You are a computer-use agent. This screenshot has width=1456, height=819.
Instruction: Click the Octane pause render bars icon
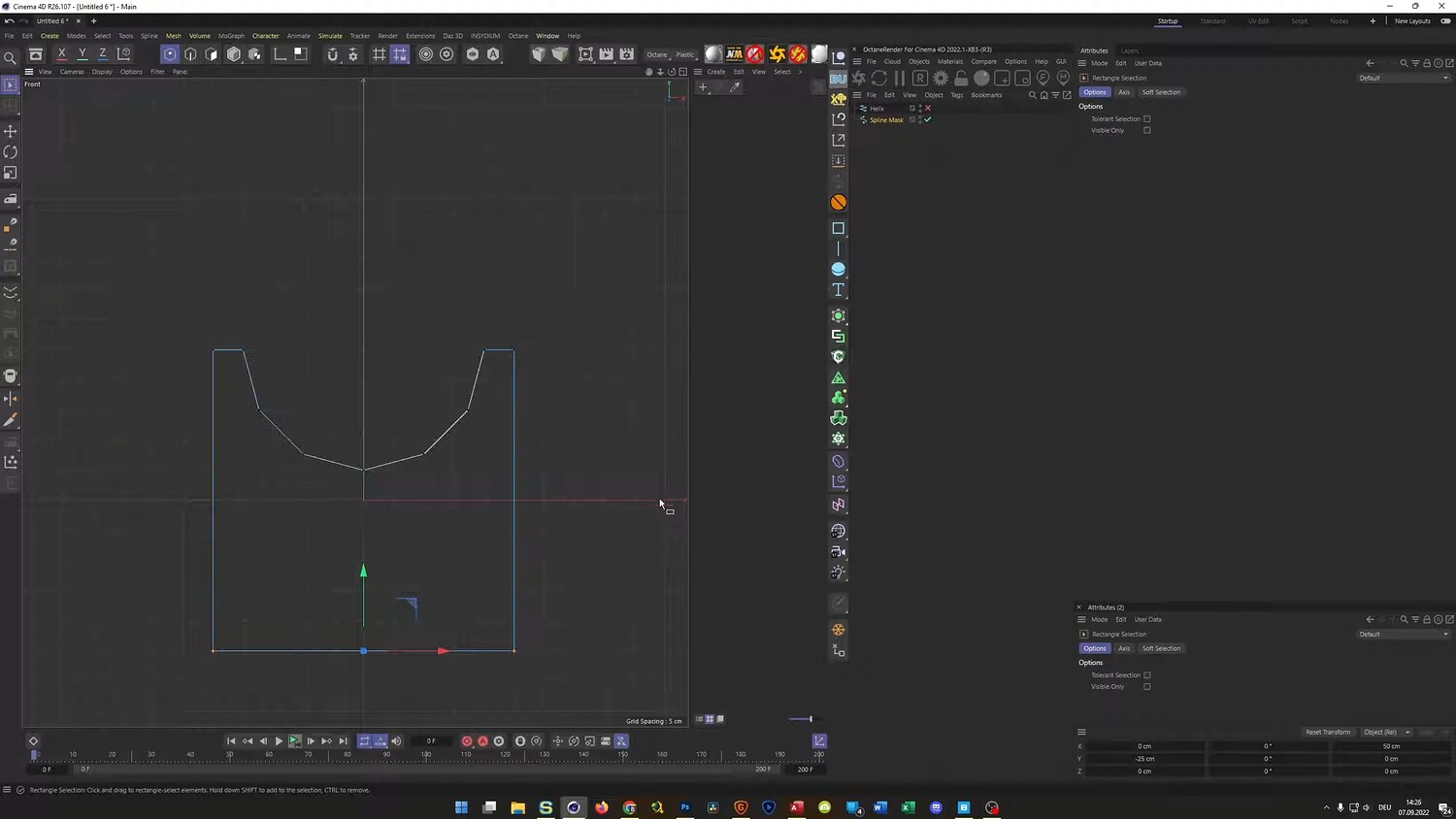click(x=900, y=78)
